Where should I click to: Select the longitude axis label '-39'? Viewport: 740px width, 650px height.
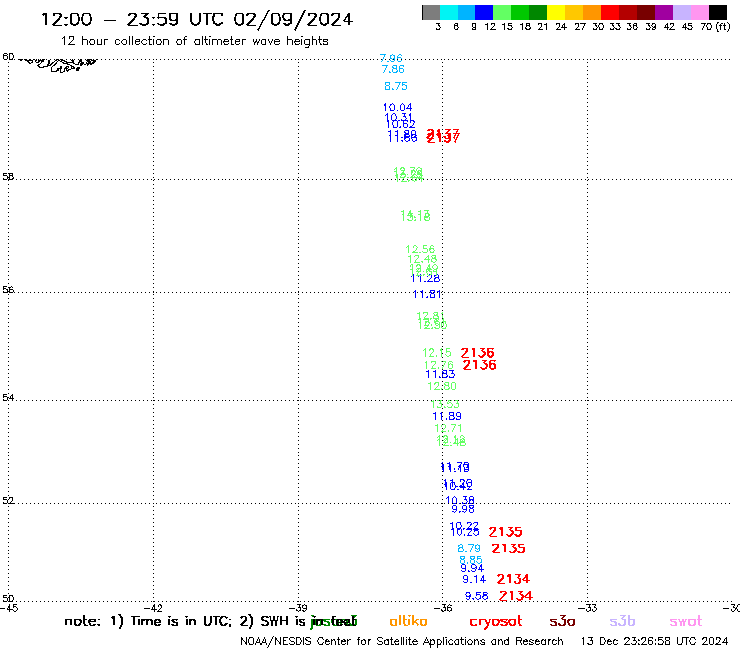(x=298, y=608)
